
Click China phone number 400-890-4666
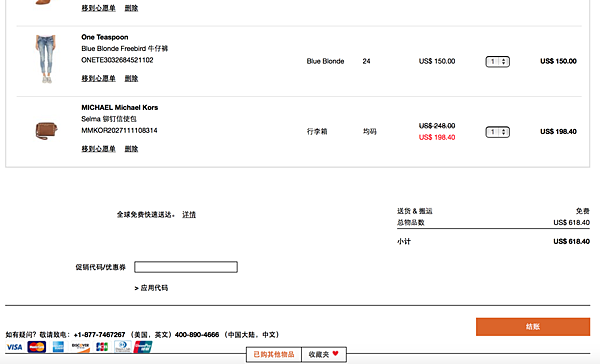coord(197,335)
